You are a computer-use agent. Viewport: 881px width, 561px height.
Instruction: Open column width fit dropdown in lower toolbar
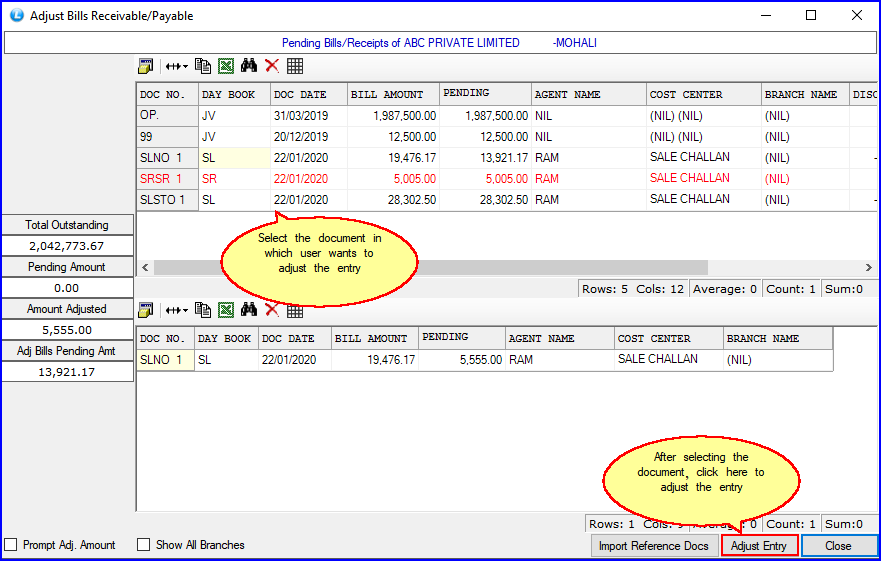coord(176,310)
